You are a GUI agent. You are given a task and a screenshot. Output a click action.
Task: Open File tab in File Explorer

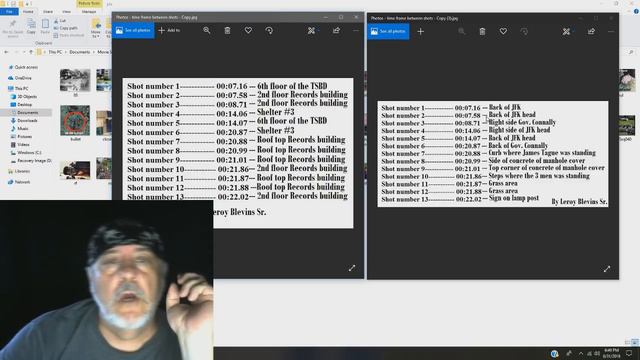(9, 11)
